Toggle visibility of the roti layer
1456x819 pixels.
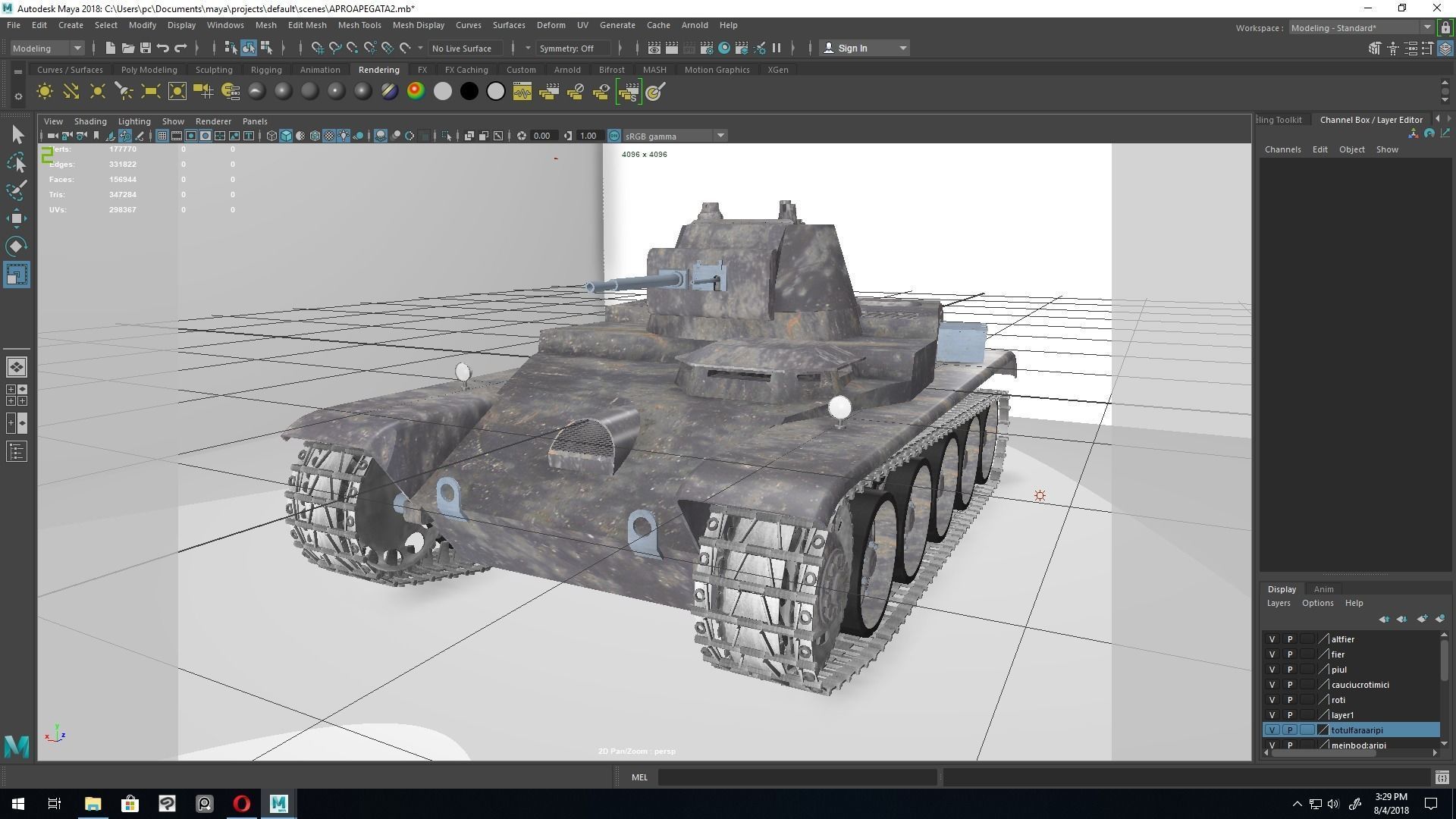click(x=1272, y=700)
